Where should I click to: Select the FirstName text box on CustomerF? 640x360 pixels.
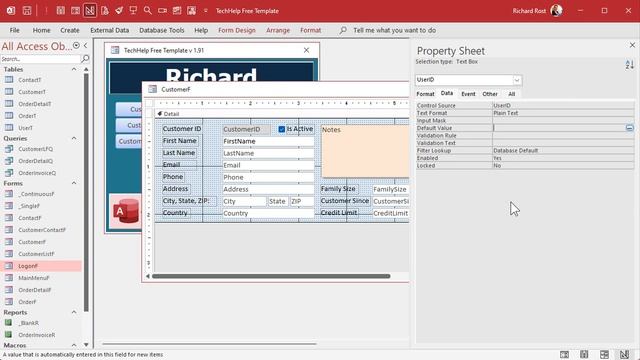click(268, 141)
